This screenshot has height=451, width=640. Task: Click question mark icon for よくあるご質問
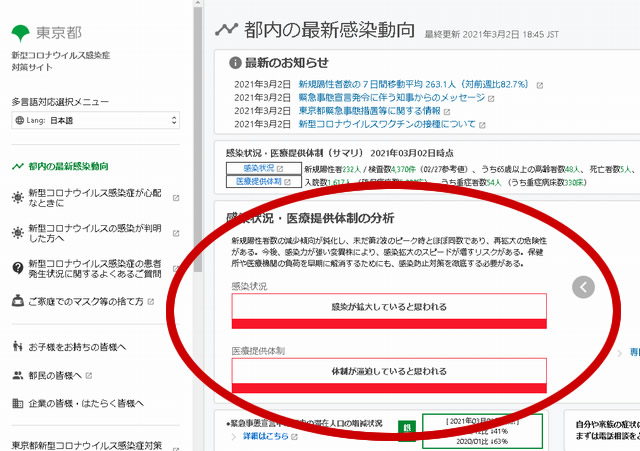click(17, 268)
